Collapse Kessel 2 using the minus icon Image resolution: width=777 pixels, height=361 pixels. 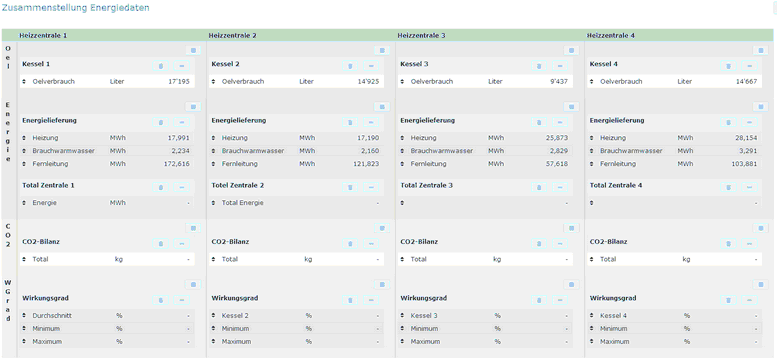(x=371, y=66)
